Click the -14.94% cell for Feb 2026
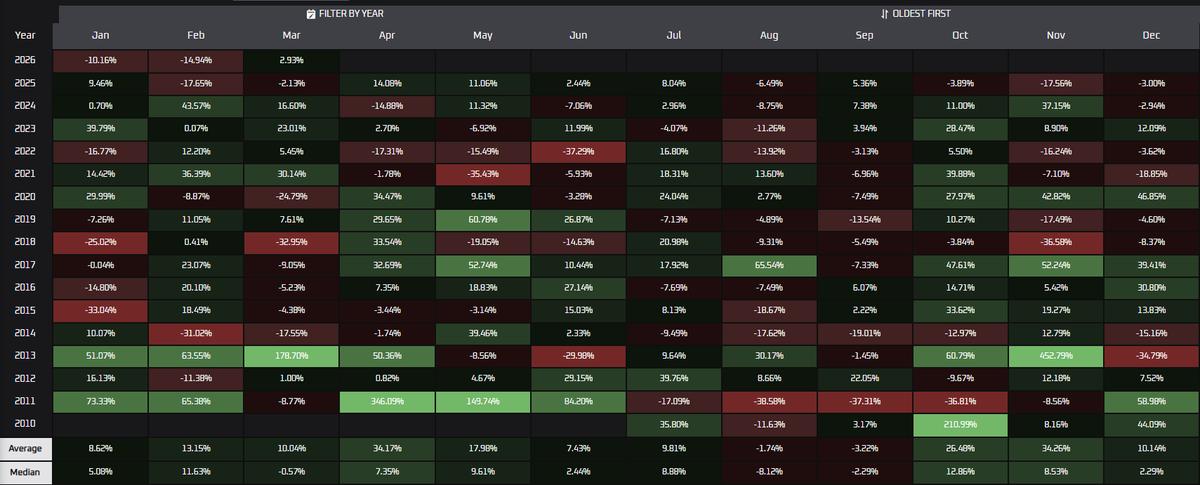 tap(194, 61)
